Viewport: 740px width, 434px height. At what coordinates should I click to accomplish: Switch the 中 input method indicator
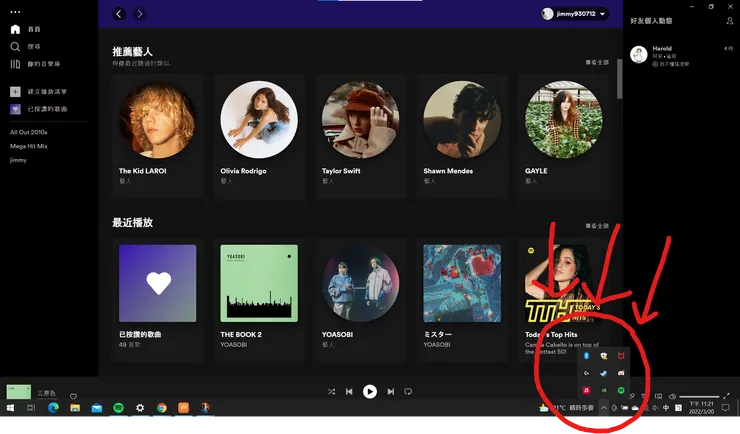666,408
